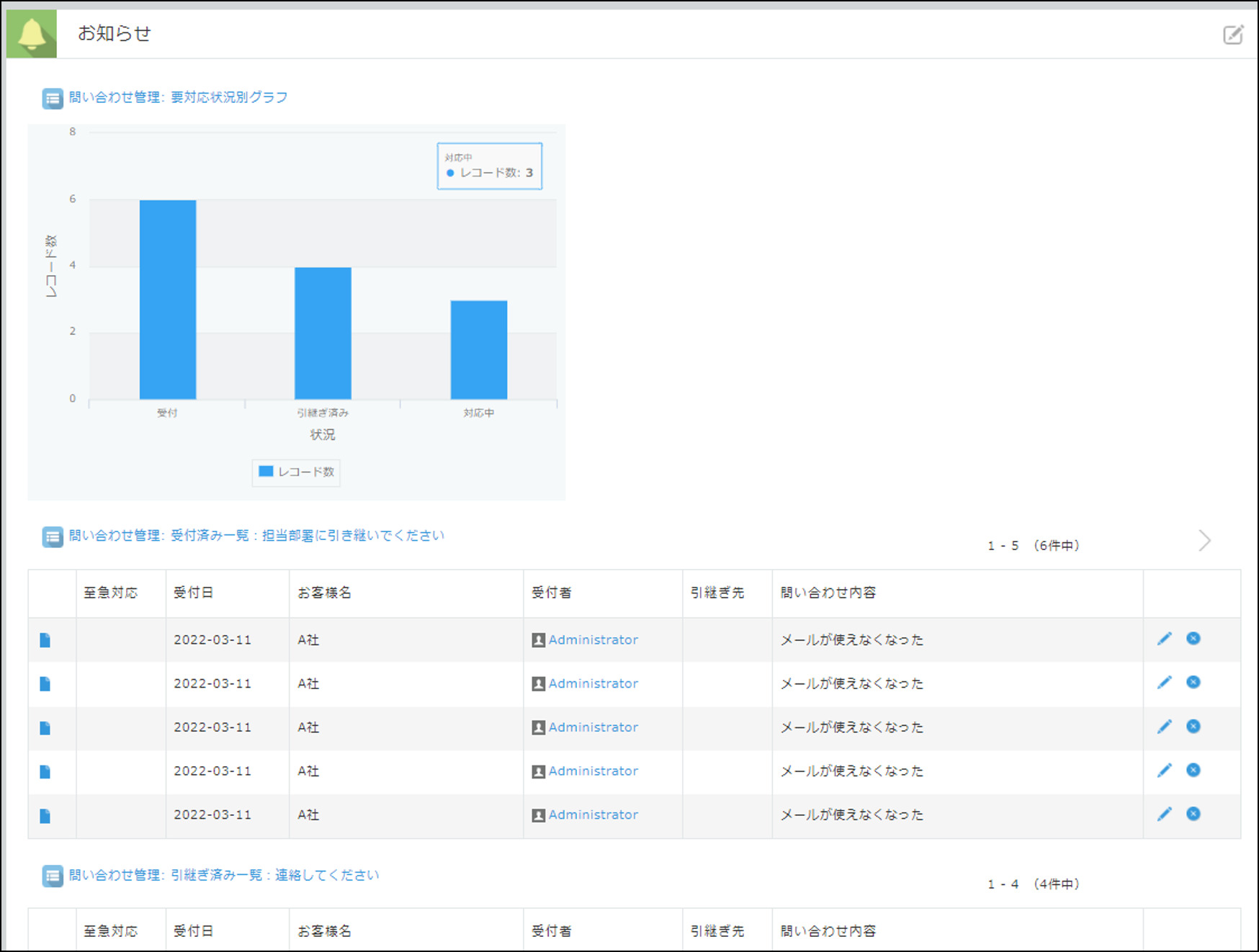Open Administrator profile in fourth row
Viewport: 1259px width, 952px height.
(593, 771)
